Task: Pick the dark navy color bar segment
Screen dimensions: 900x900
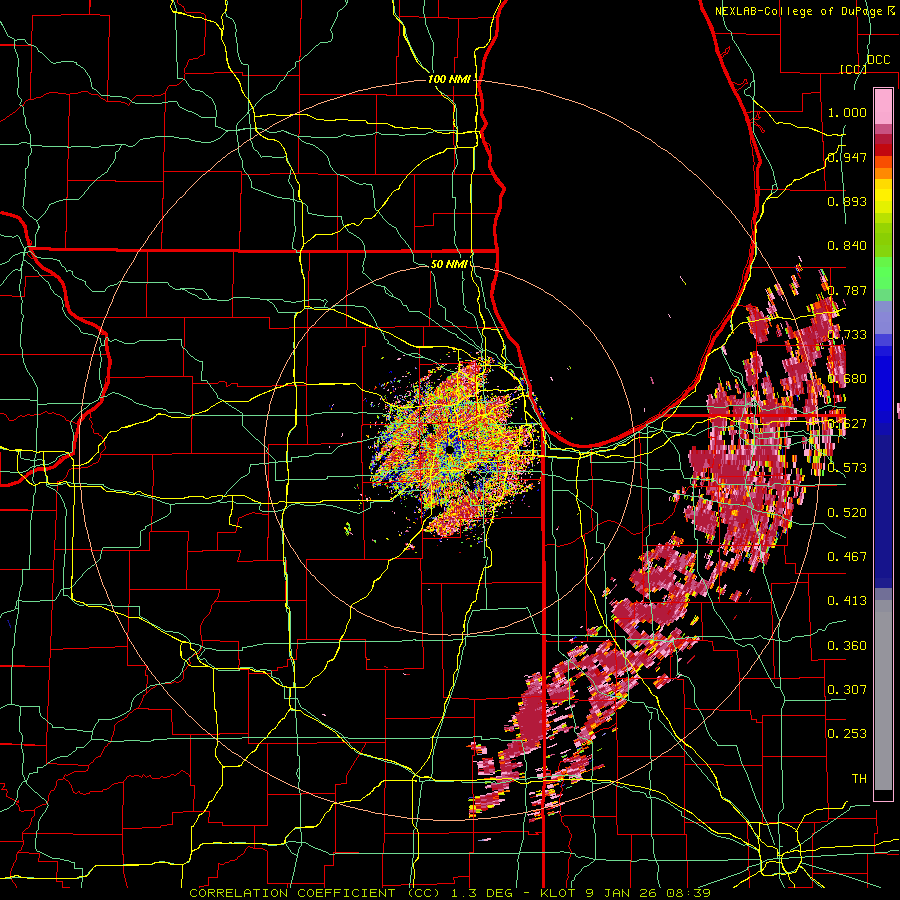Action: (x=883, y=511)
